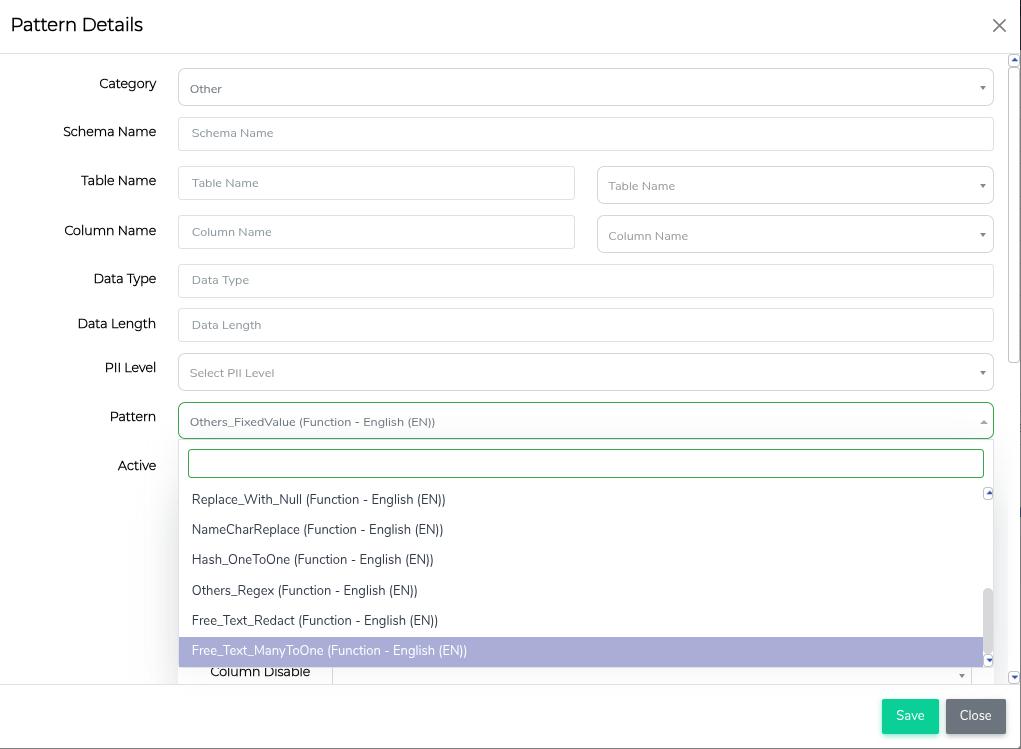Screen dimensions: 1021x749
Task: Select NameCharReplace pattern option
Action: (317, 530)
